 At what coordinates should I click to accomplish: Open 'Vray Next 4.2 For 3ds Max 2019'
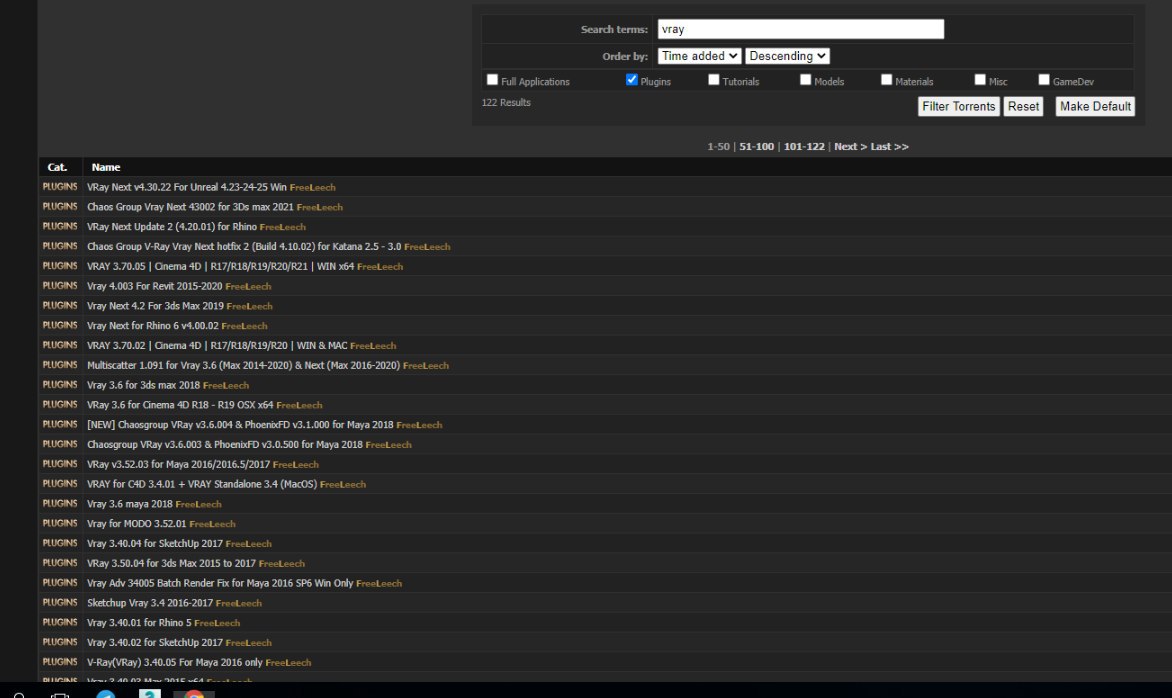(155, 306)
